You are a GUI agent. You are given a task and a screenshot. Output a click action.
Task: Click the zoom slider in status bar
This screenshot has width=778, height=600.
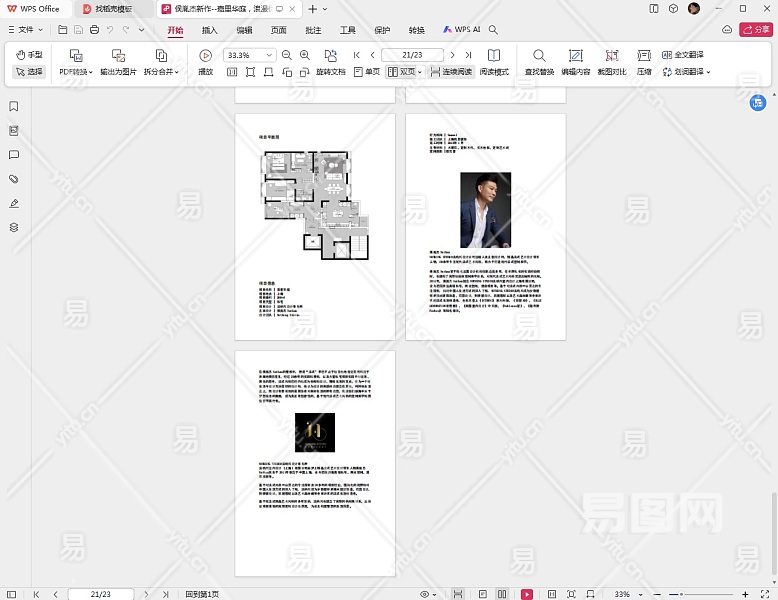pyautogui.click(x=680, y=594)
